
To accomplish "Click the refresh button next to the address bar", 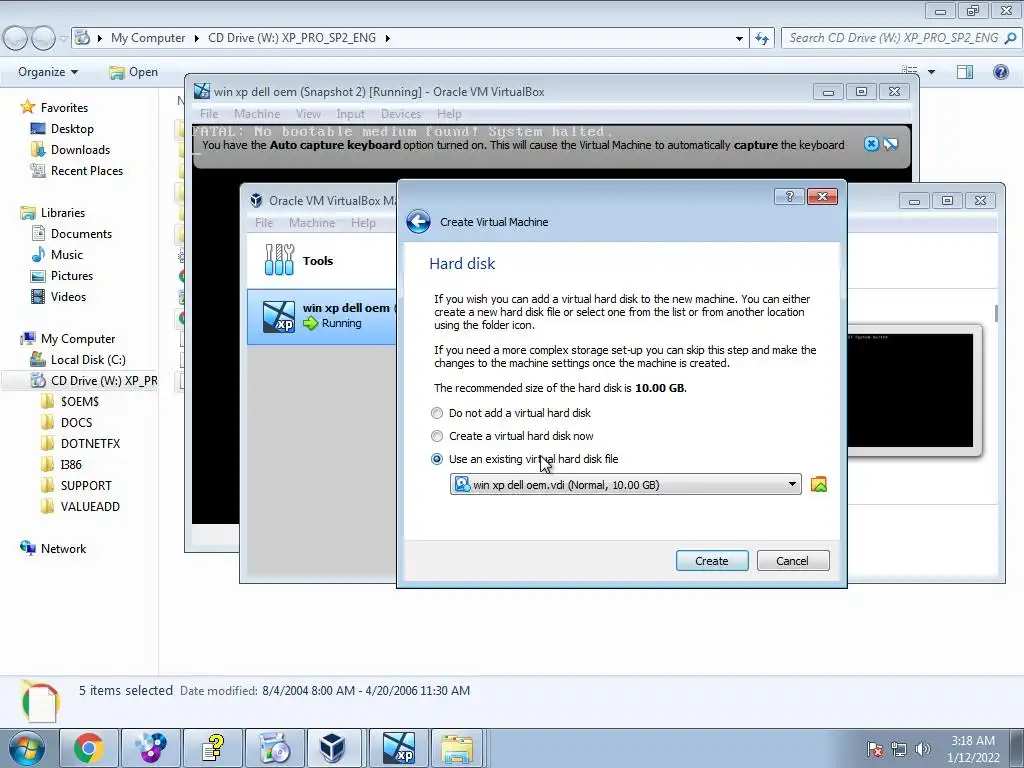I will tap(761, 38).
